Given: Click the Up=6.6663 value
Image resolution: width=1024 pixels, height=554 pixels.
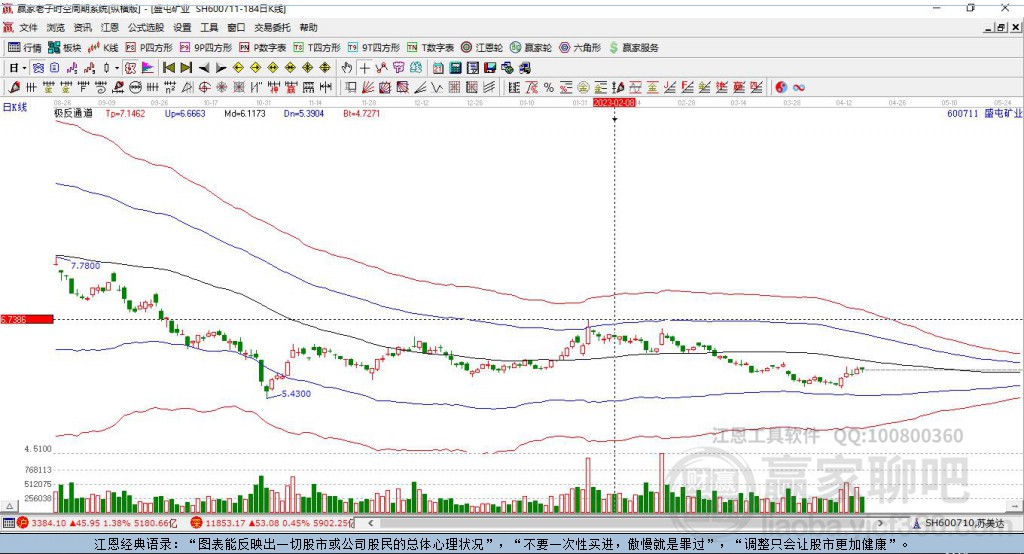Looking at the screenshot, I should tap(185, 114).
